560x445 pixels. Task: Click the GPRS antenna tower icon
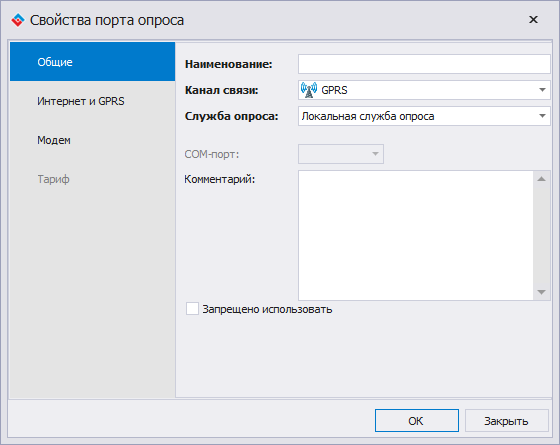[x=309, y=90]
